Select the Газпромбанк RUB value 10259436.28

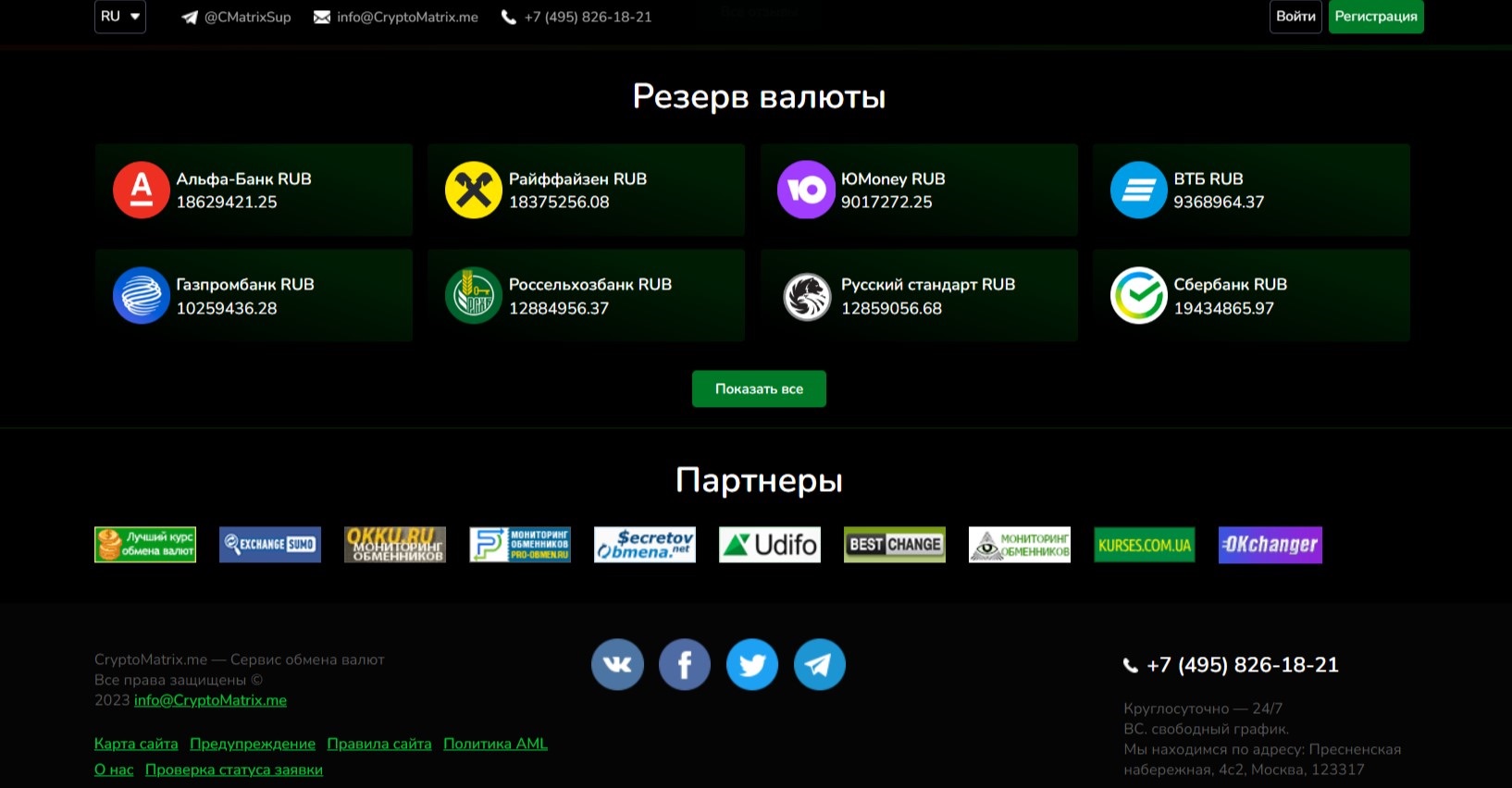click(x=227, y=309)
